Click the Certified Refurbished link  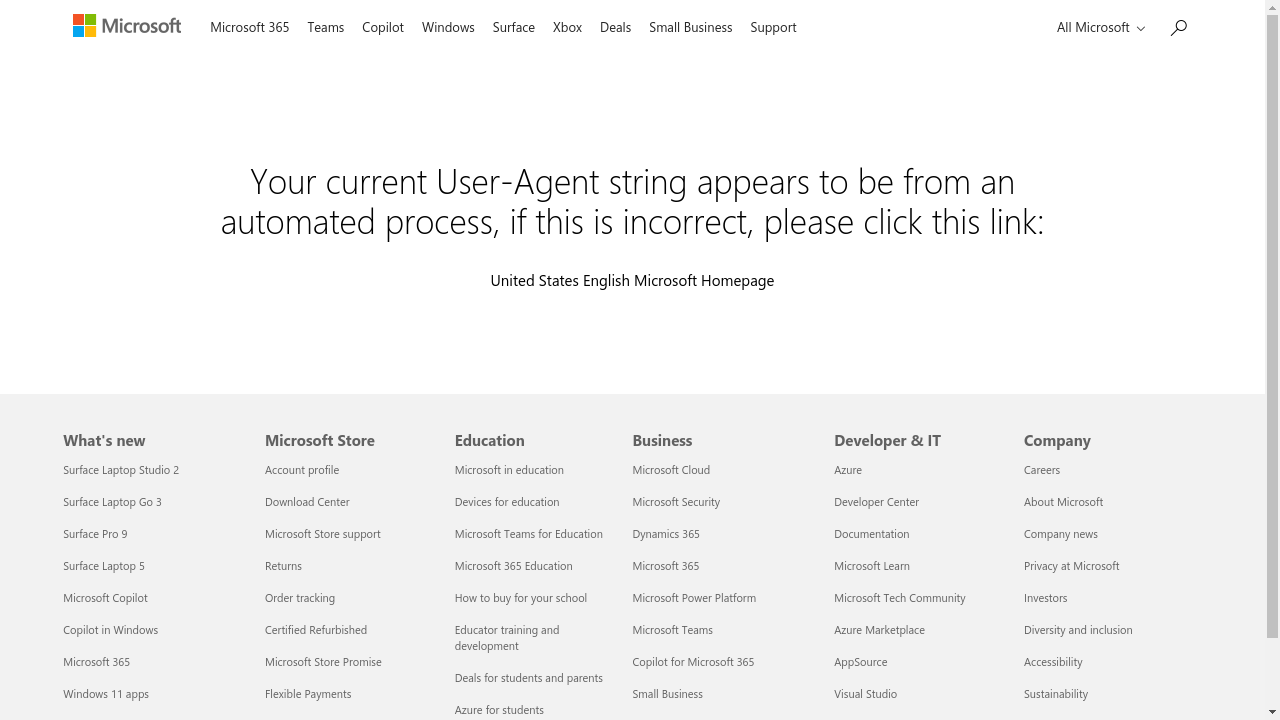[316, 630]
